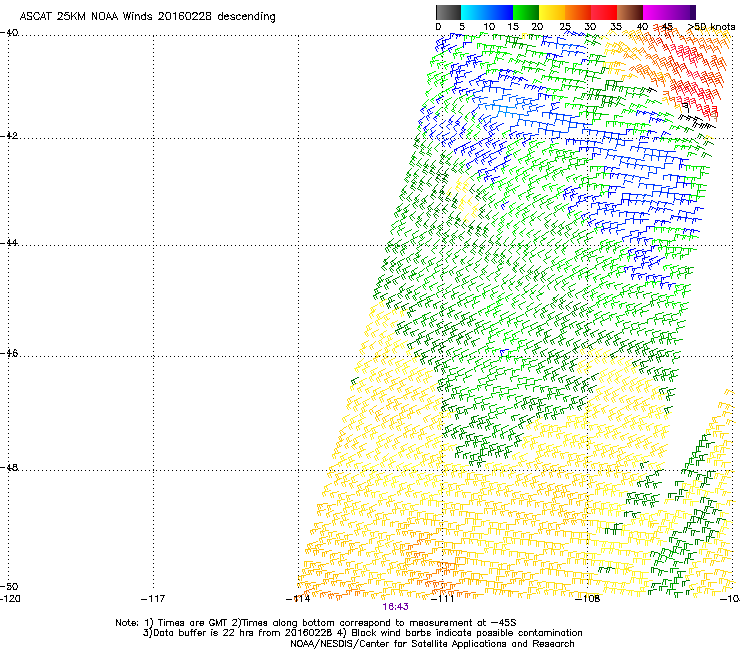
Task: Click the '-40' latitude axis label
Action: pyautogui.click(x=9, y=33)
